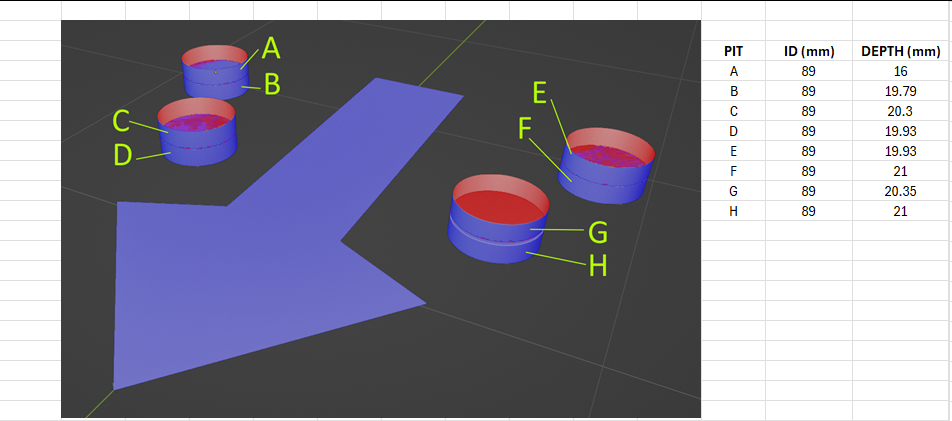Select the depth value 21 in row H
This screenshot has width=952, height=421.
[x=901, y=211]
